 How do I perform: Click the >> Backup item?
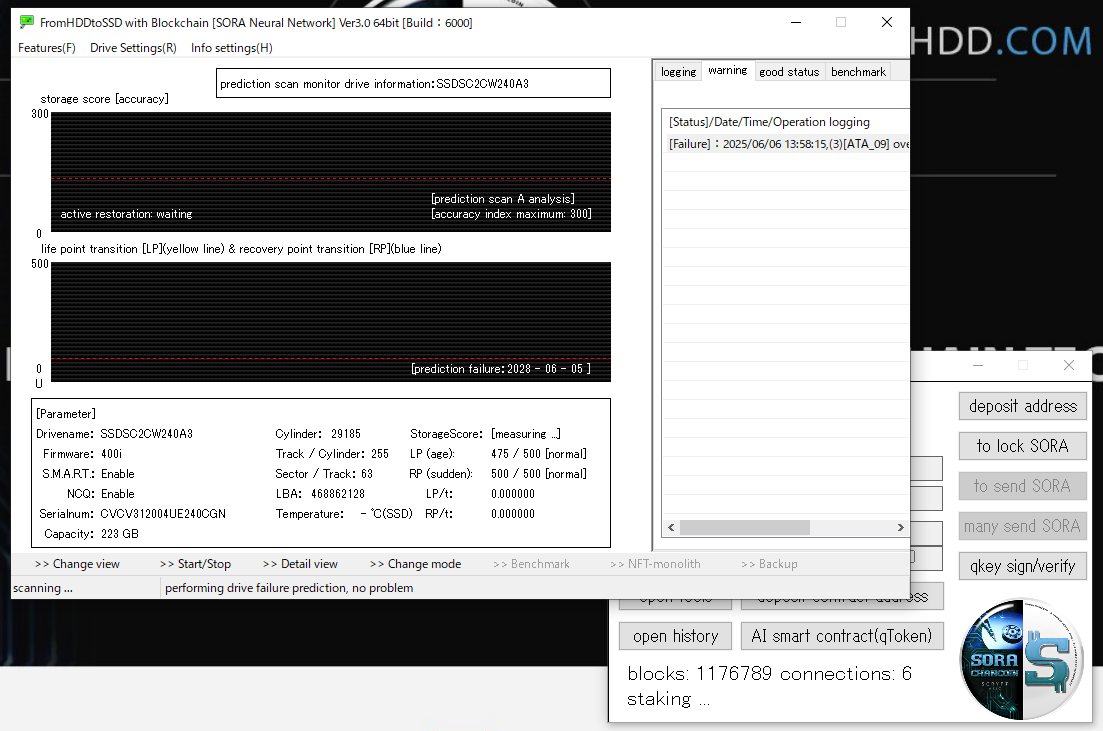point(769,564)
